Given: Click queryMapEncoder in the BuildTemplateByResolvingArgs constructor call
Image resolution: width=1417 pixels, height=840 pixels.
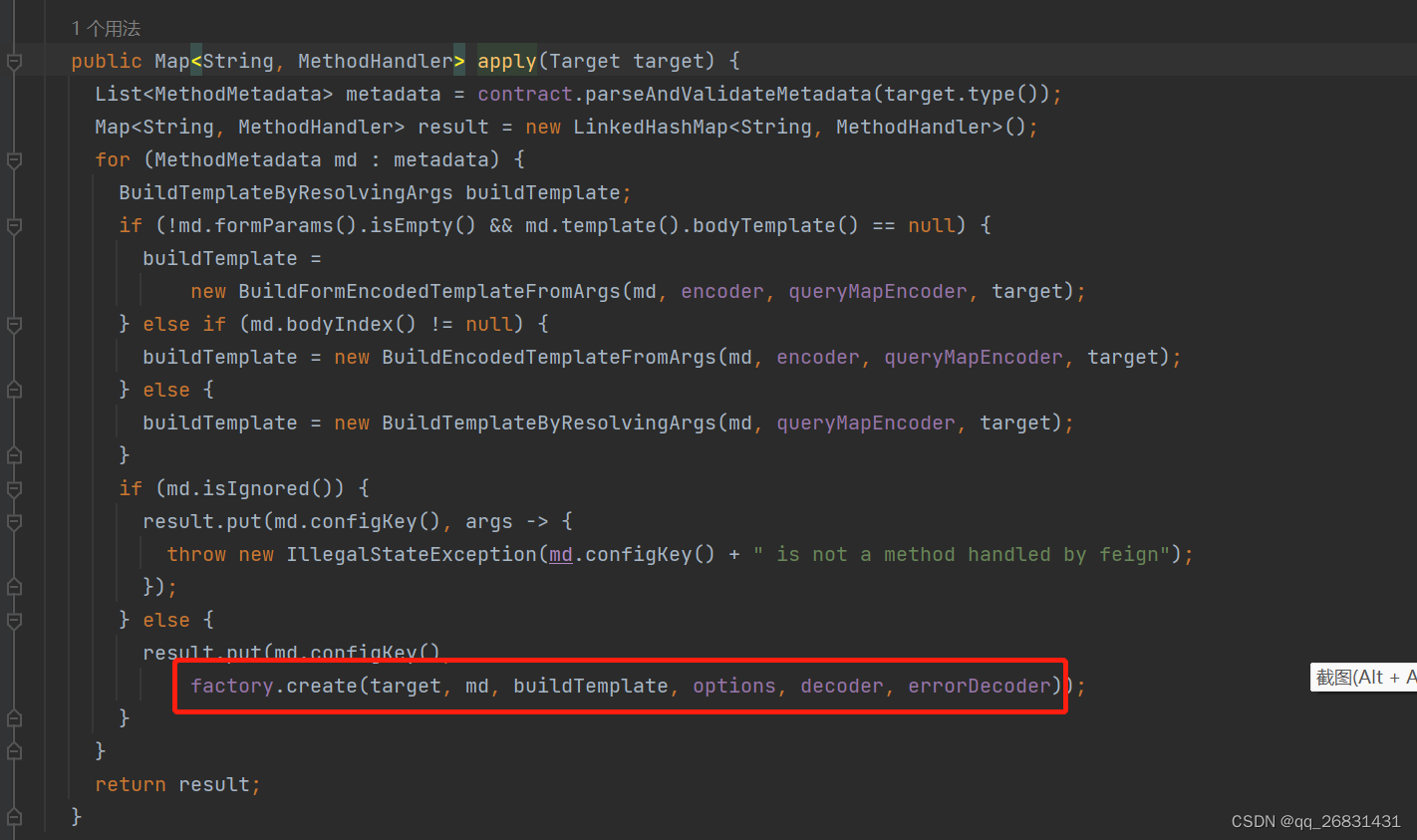Looking at the screenshot, I should pyautogui.click(x=866, y=423).
